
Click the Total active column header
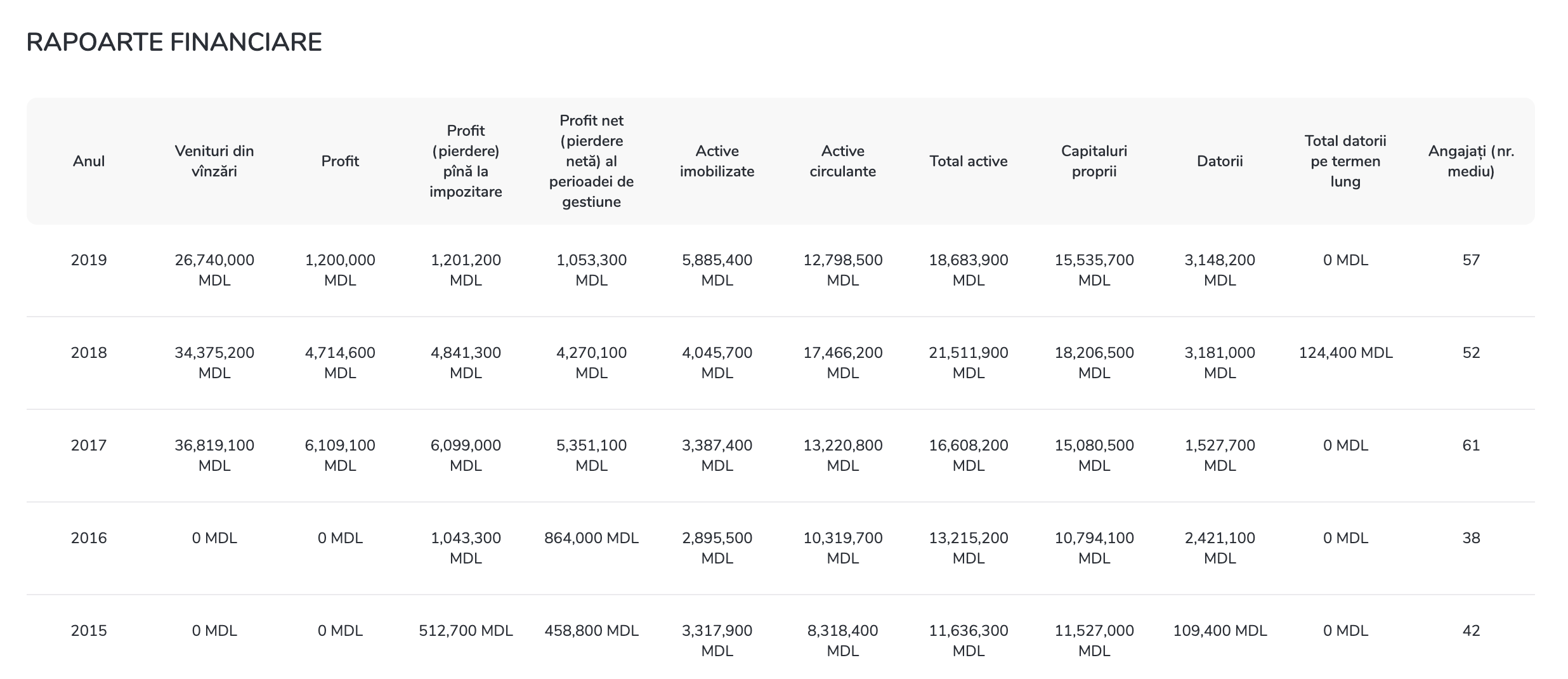point(968,161)
